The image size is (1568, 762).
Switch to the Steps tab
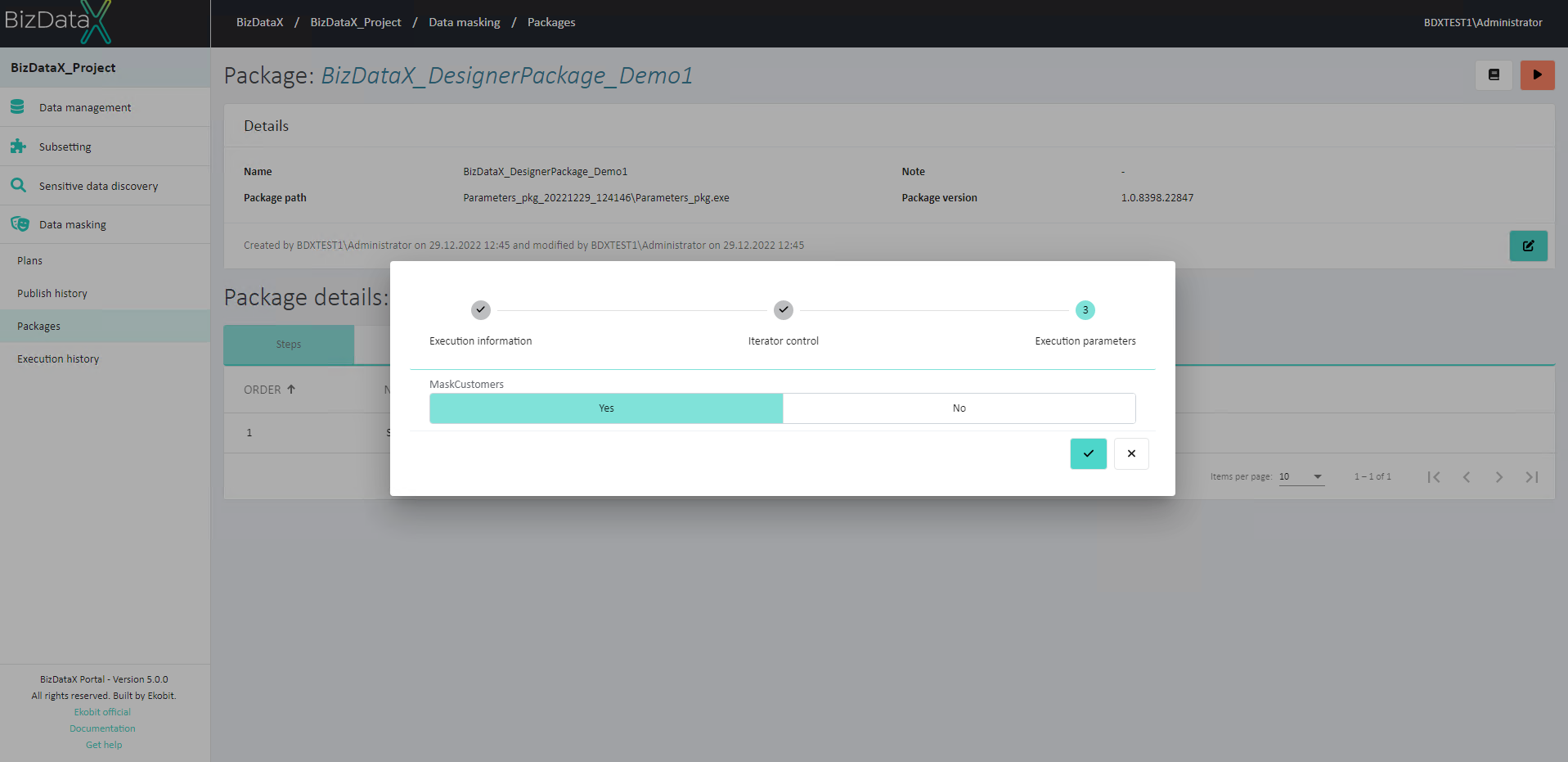[289, 345]
